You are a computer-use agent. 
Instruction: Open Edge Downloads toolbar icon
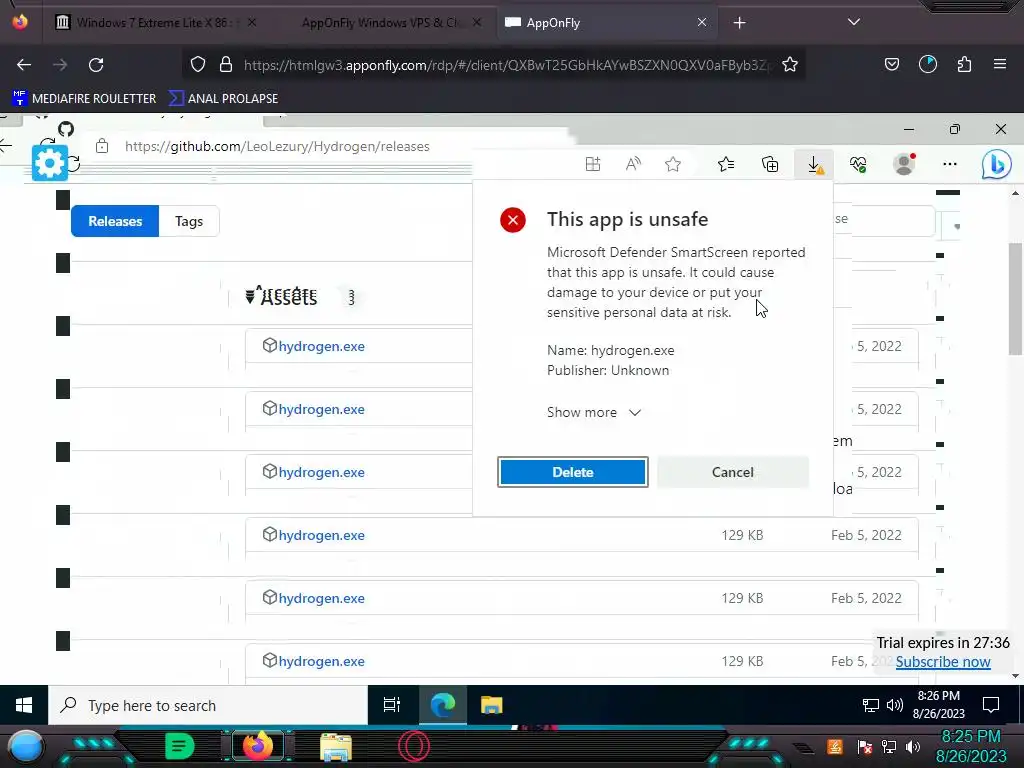coord(814,165)
